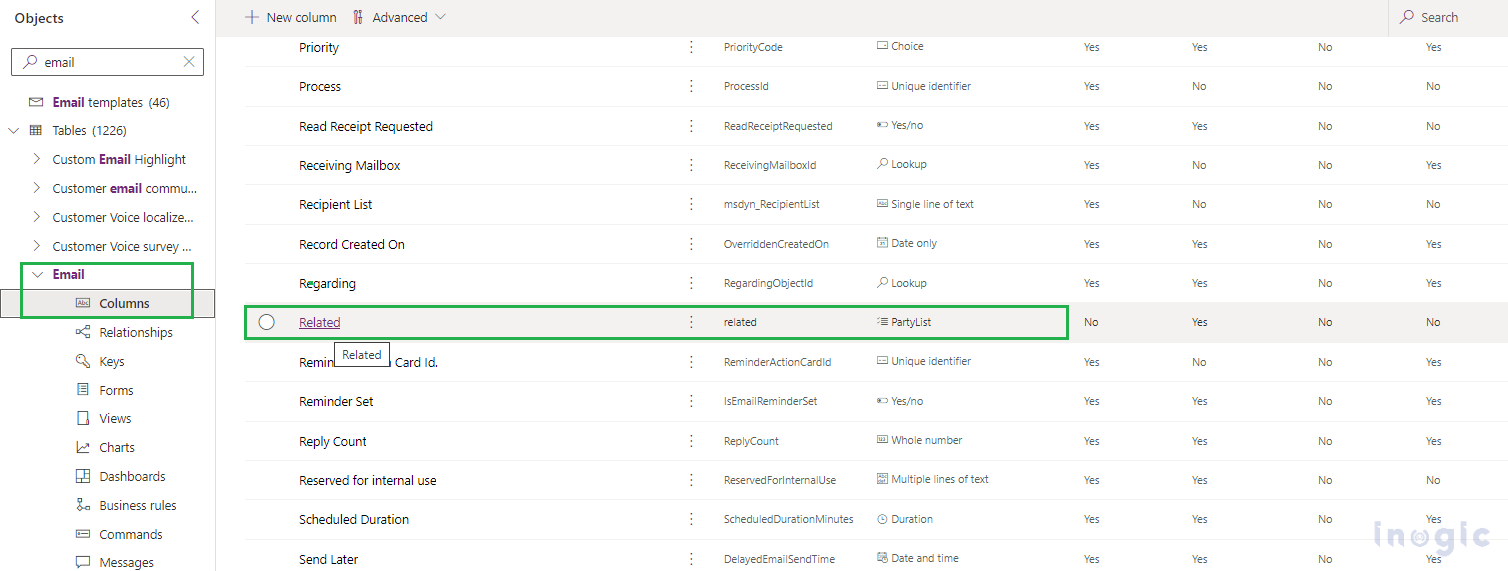Image resolution: width=1508 pixels, height=571 pixels.
Task: Open the Related column link
Action: (319, 322)
